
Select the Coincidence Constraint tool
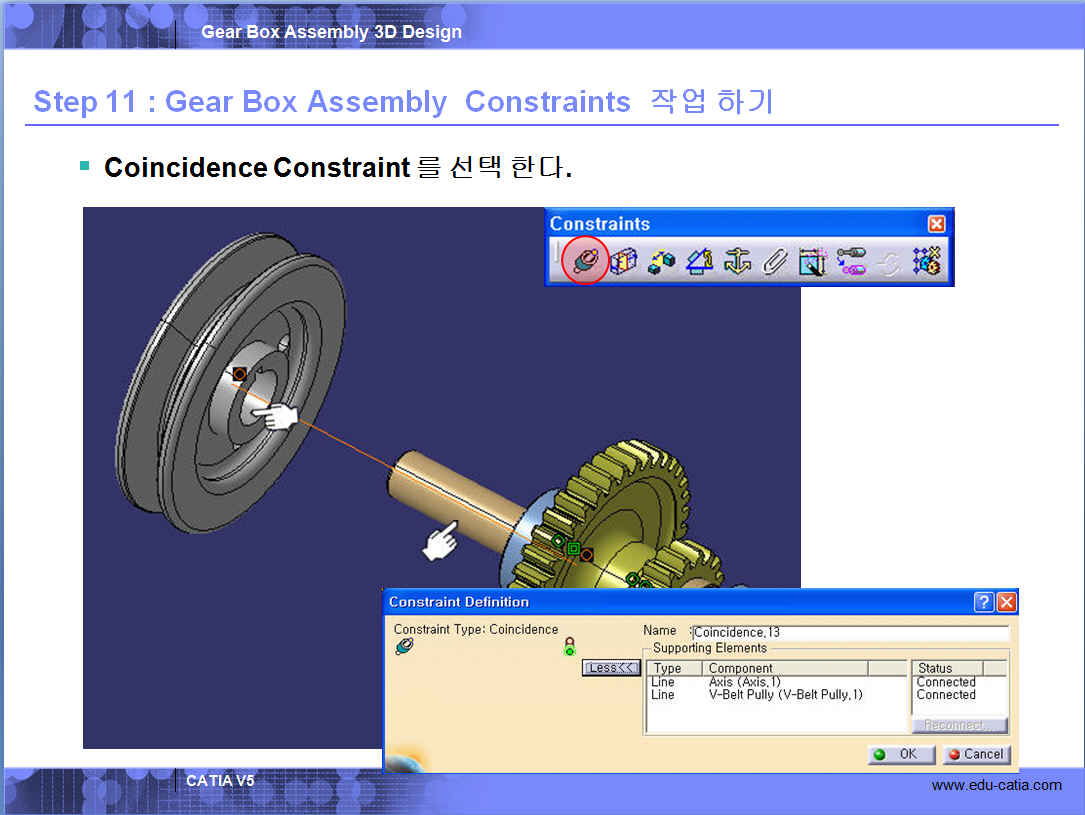pyautogui.click(x=585, y=262)
